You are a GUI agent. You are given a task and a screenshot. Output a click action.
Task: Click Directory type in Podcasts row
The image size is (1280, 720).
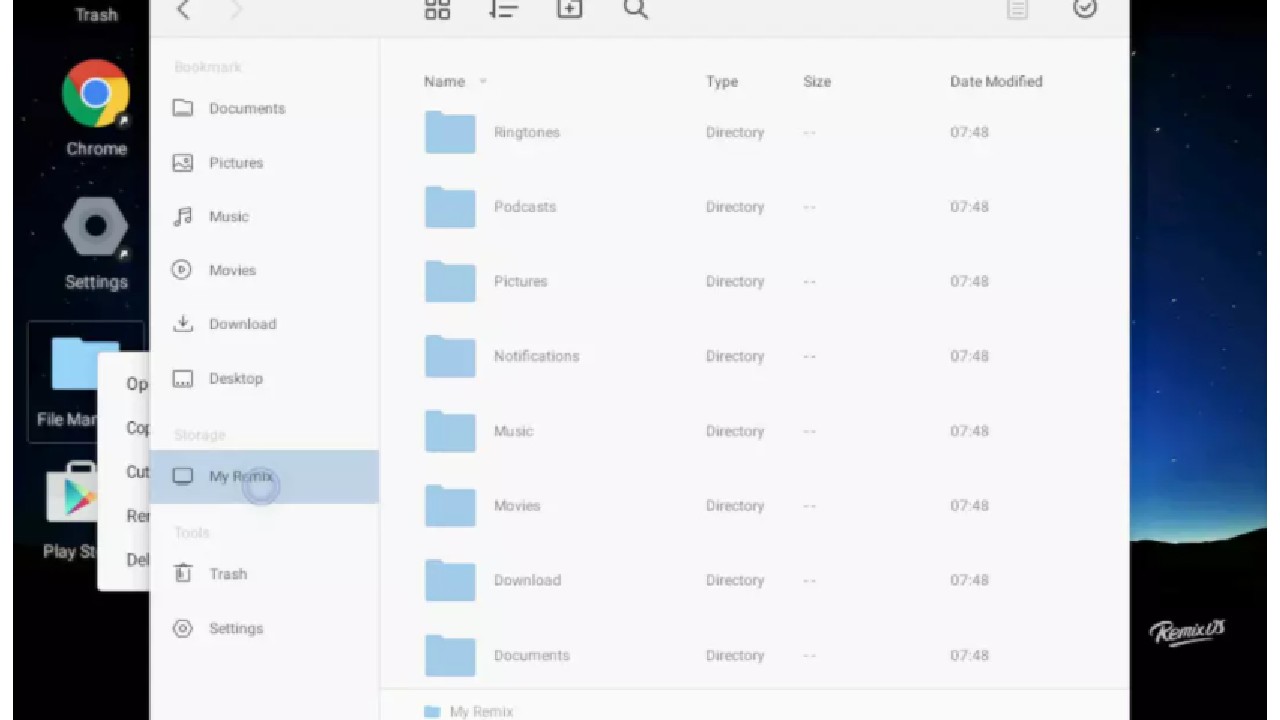point(735,207)
